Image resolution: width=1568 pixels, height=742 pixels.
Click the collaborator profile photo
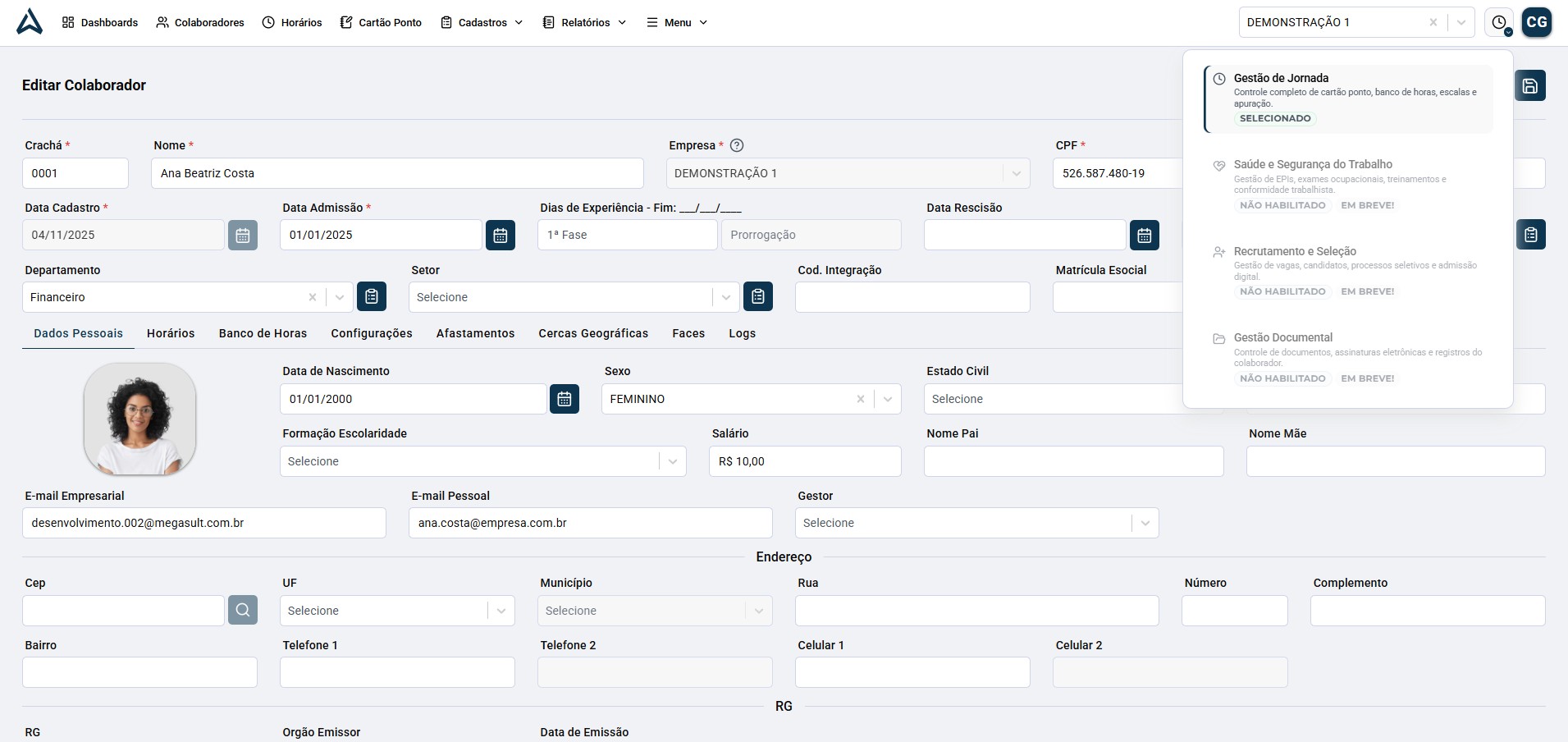139,419
